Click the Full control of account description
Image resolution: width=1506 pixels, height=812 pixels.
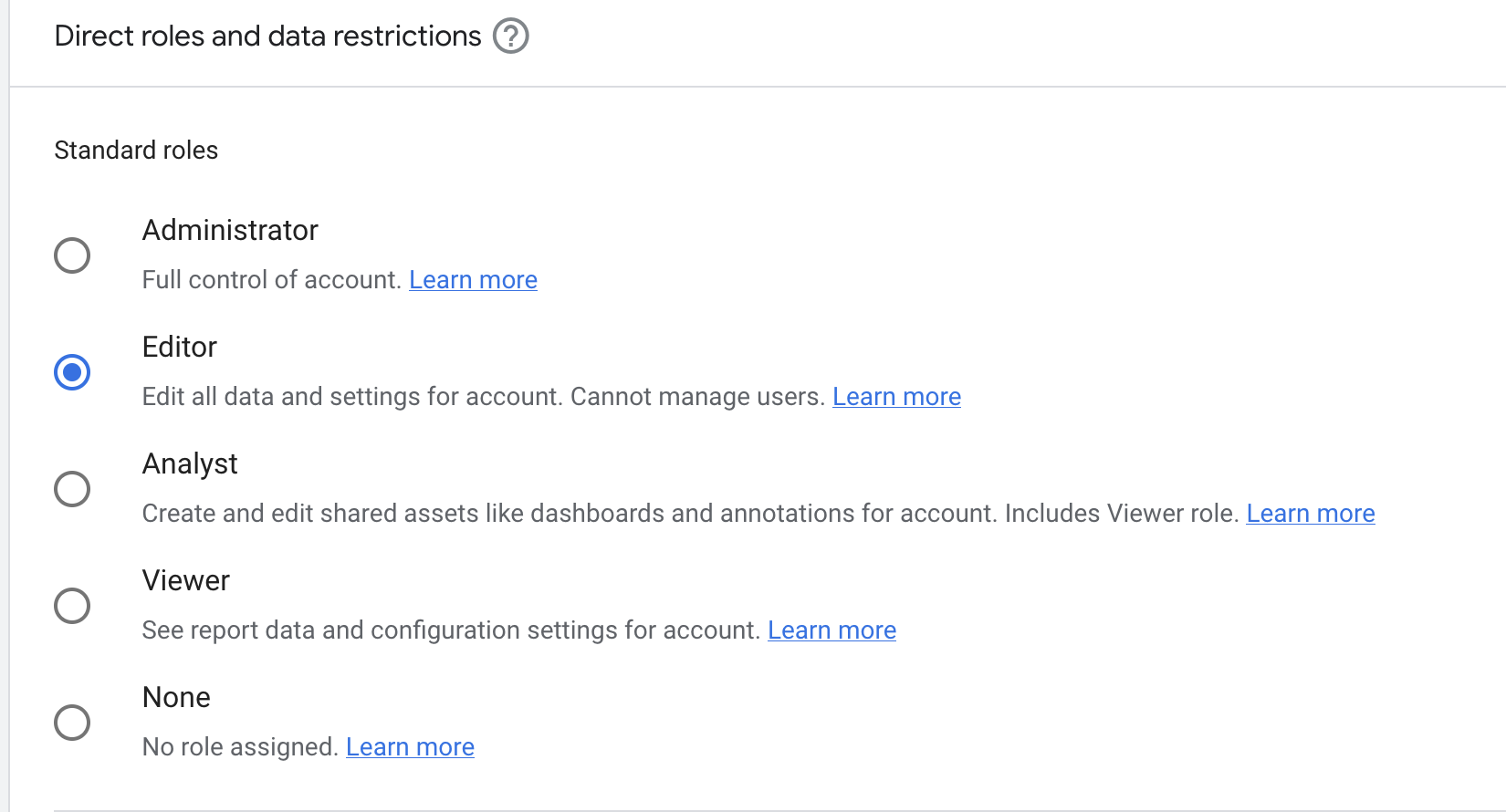pos(271,280)
